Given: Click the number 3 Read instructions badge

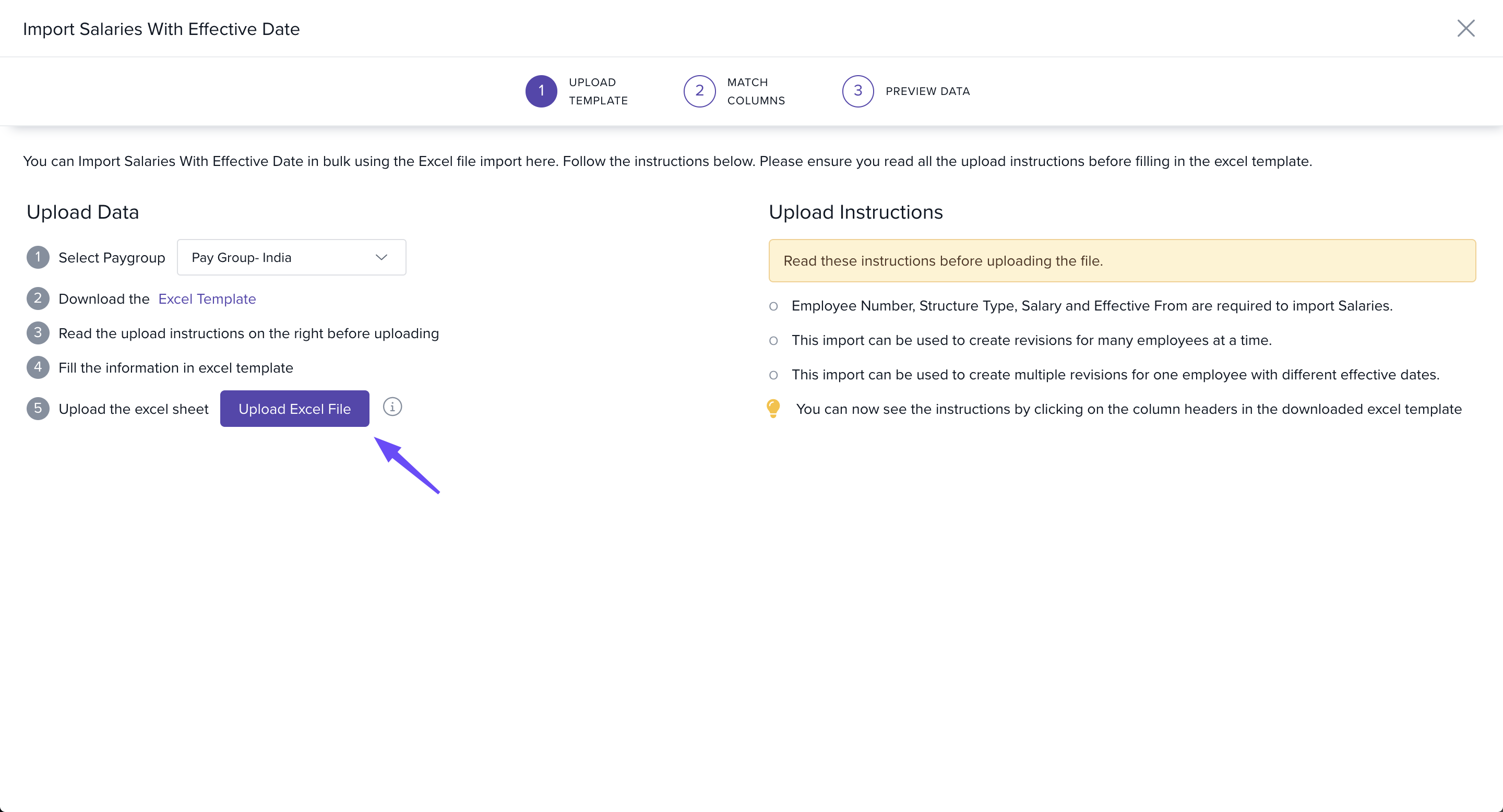Looking at the screenshot, I should click(38, 333).
